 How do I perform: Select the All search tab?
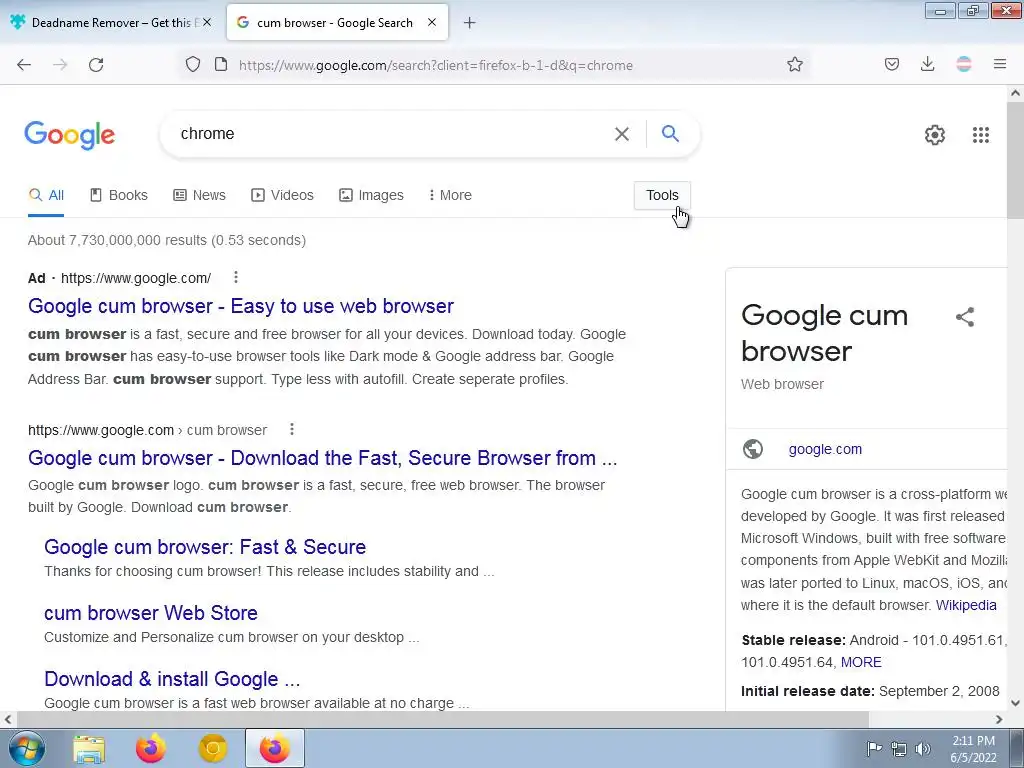(x=46, y=195)
